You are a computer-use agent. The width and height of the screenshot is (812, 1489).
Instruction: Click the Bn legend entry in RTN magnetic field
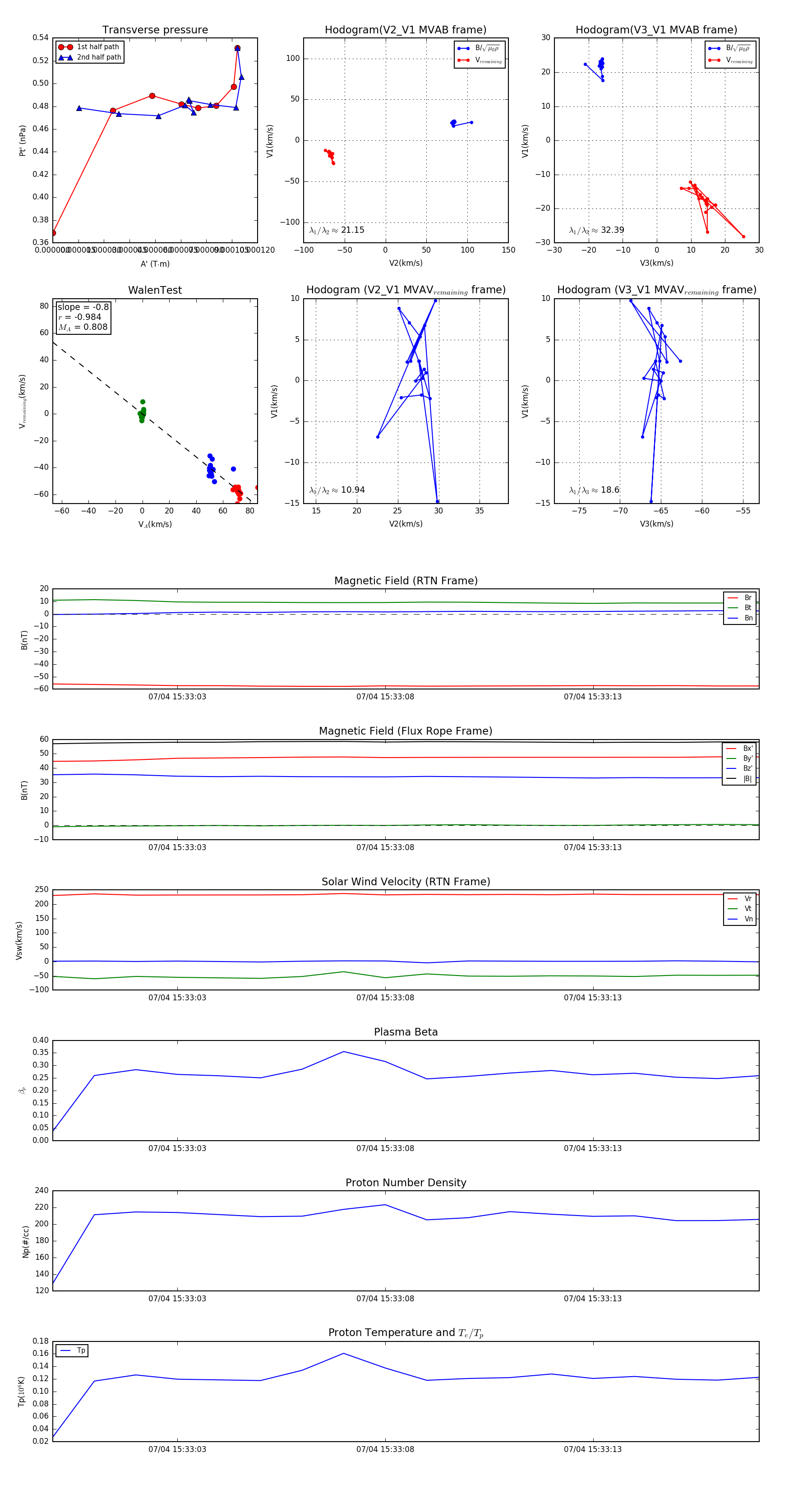pos(748,618)
